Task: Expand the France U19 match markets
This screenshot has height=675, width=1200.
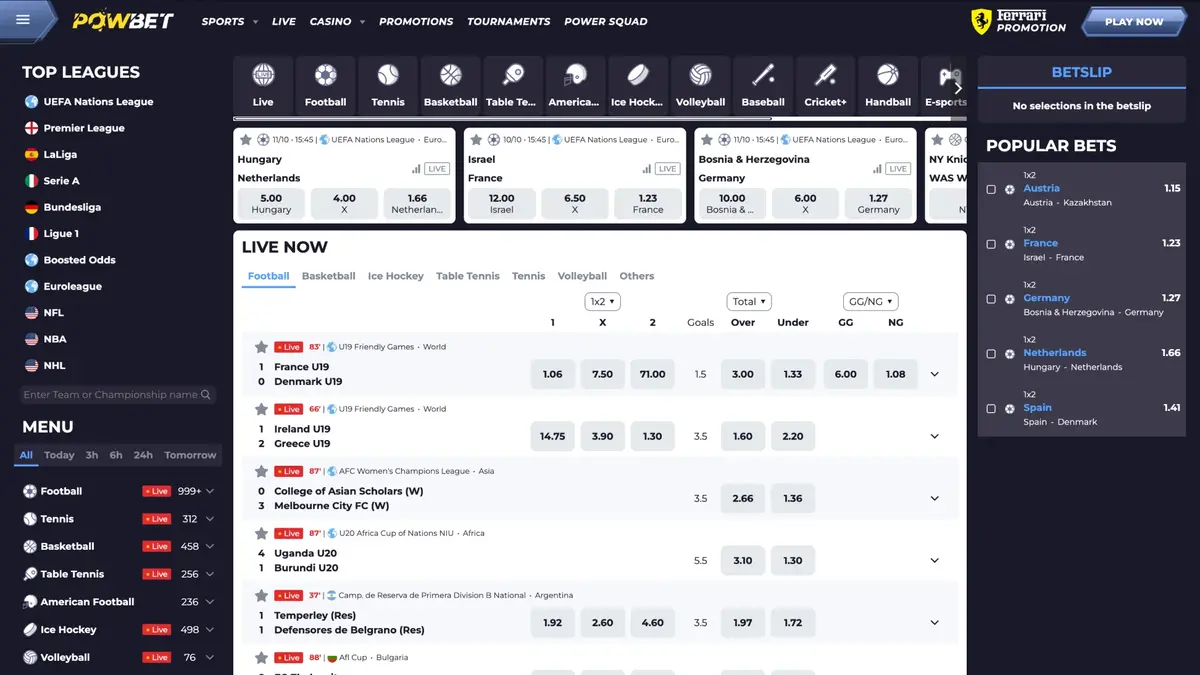Action: click(x=935, y=374)
